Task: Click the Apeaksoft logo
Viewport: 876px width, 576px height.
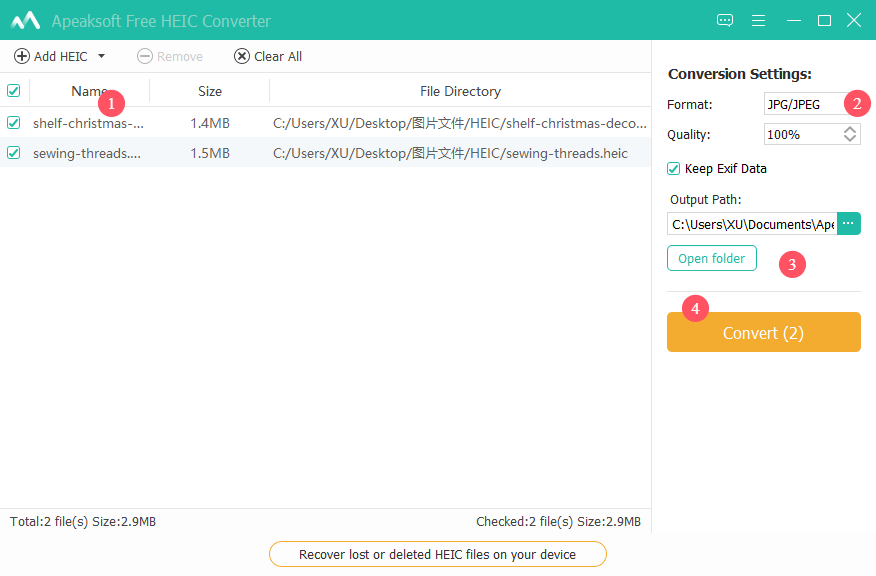Action: (25, 19)
